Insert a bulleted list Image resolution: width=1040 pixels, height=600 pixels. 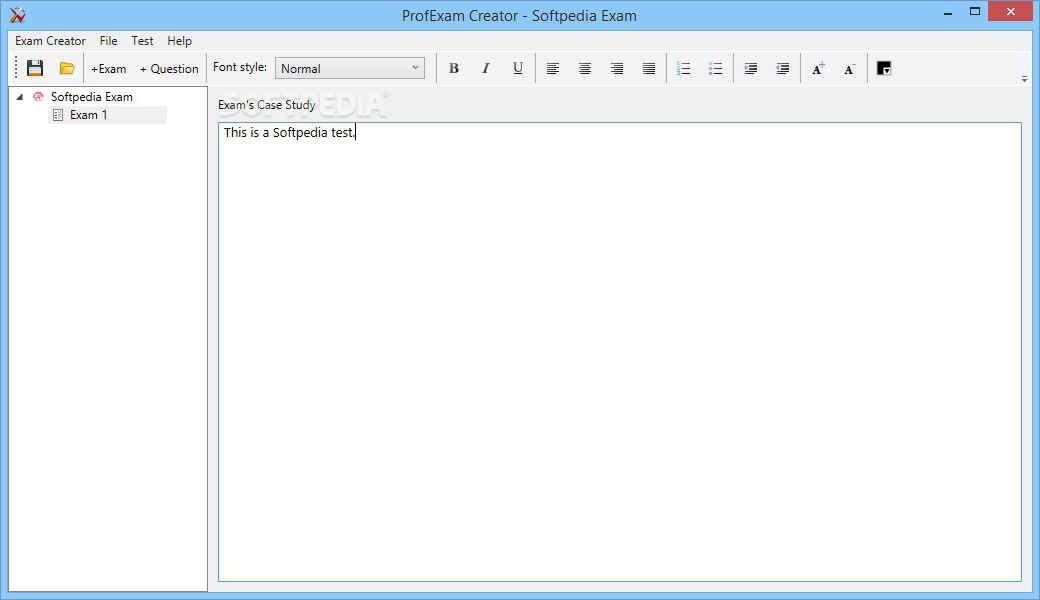(715, 68)
